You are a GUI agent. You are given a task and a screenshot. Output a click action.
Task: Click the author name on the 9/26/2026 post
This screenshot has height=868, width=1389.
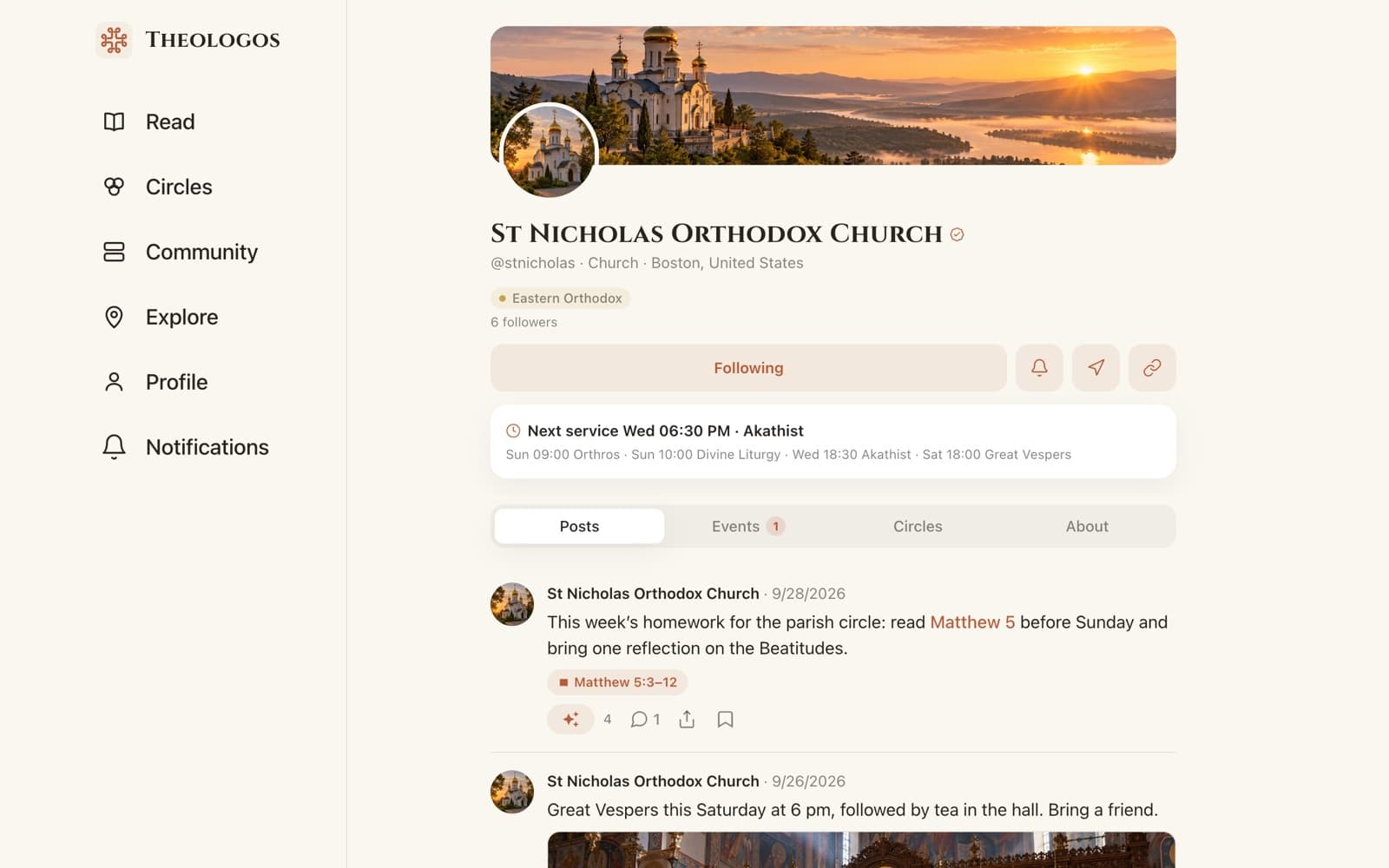pos(653,781)
